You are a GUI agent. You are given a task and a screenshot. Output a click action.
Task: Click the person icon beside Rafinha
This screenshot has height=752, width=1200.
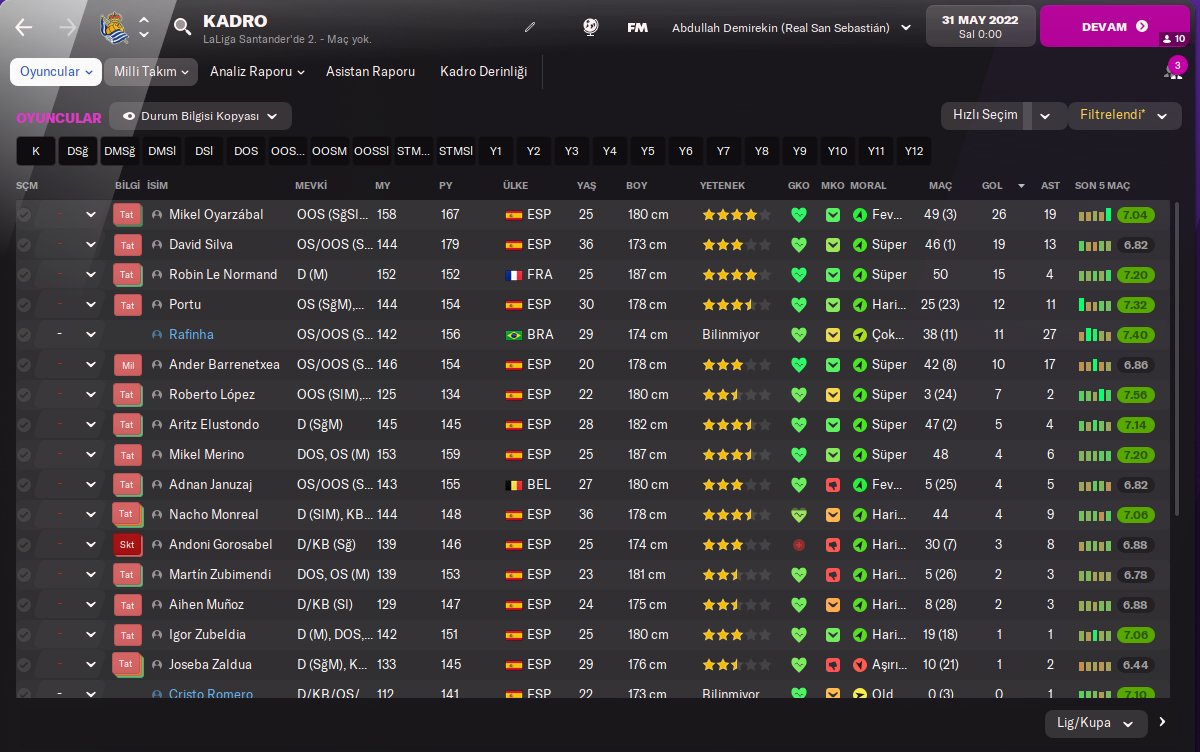(x=157, y=335)
